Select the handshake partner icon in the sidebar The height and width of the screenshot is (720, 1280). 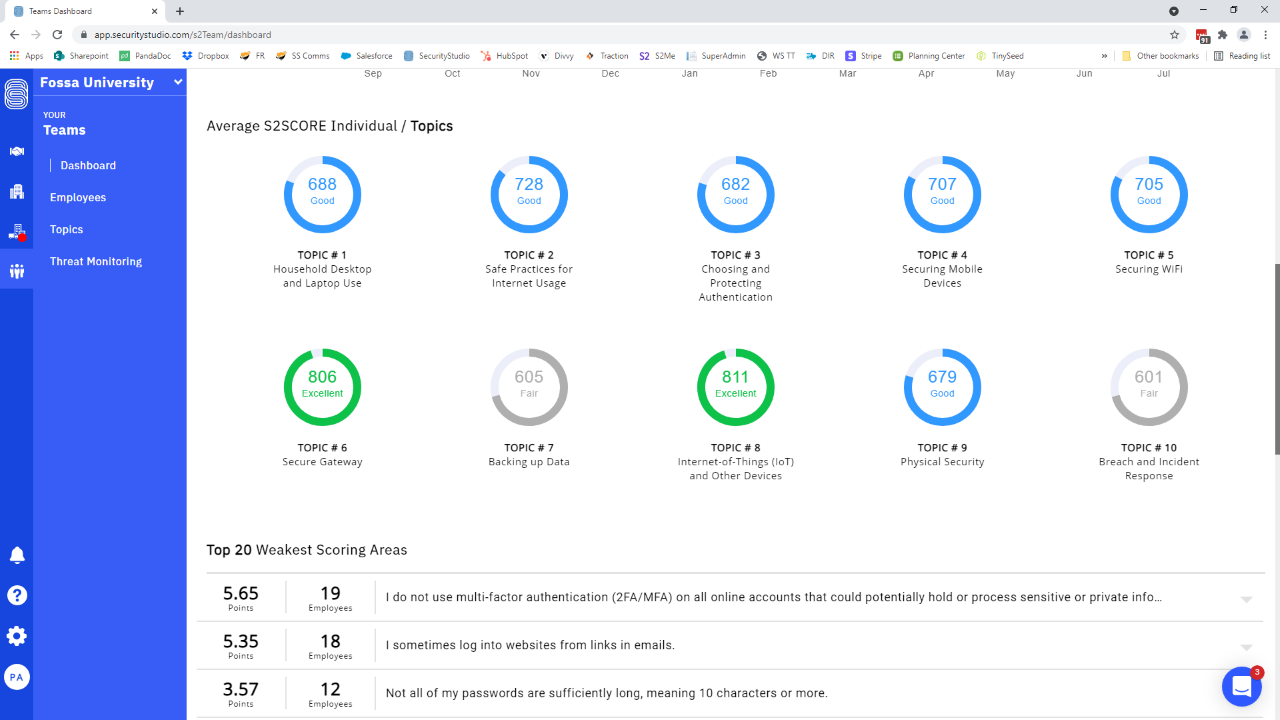[16, 152]
